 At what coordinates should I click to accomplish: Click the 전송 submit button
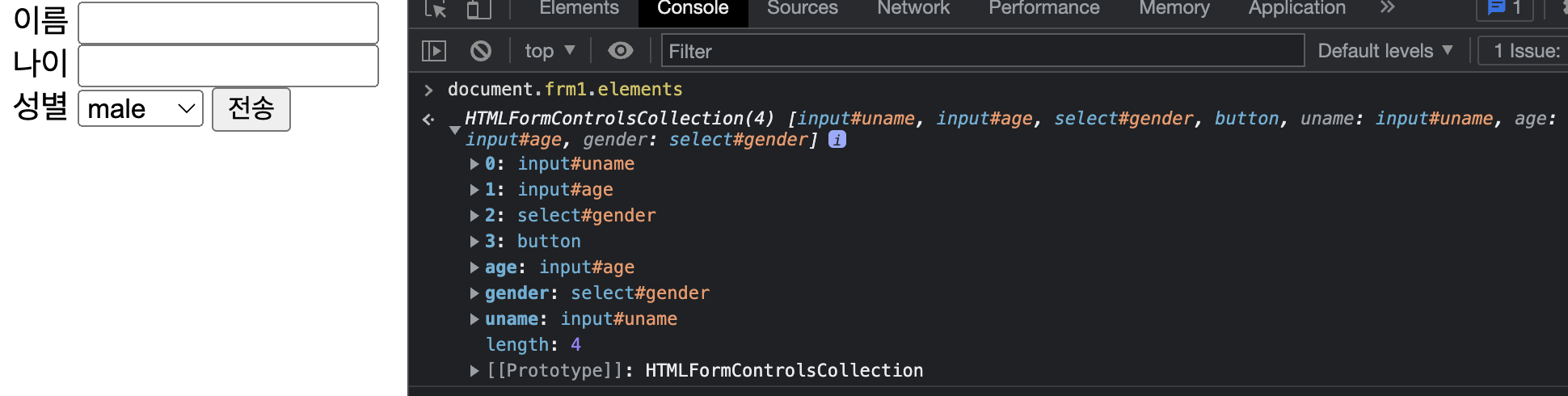[x=251, y=109]
